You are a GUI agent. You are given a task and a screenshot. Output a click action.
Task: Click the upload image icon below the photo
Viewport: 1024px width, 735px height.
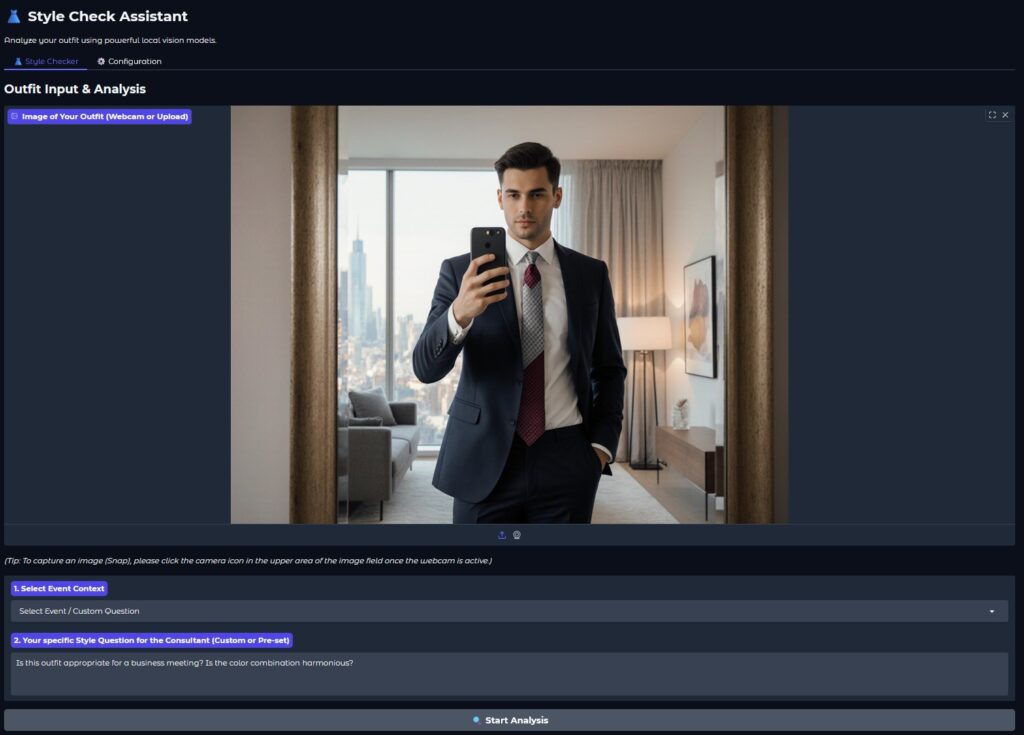pyautogui.click(x=502, y=535)
